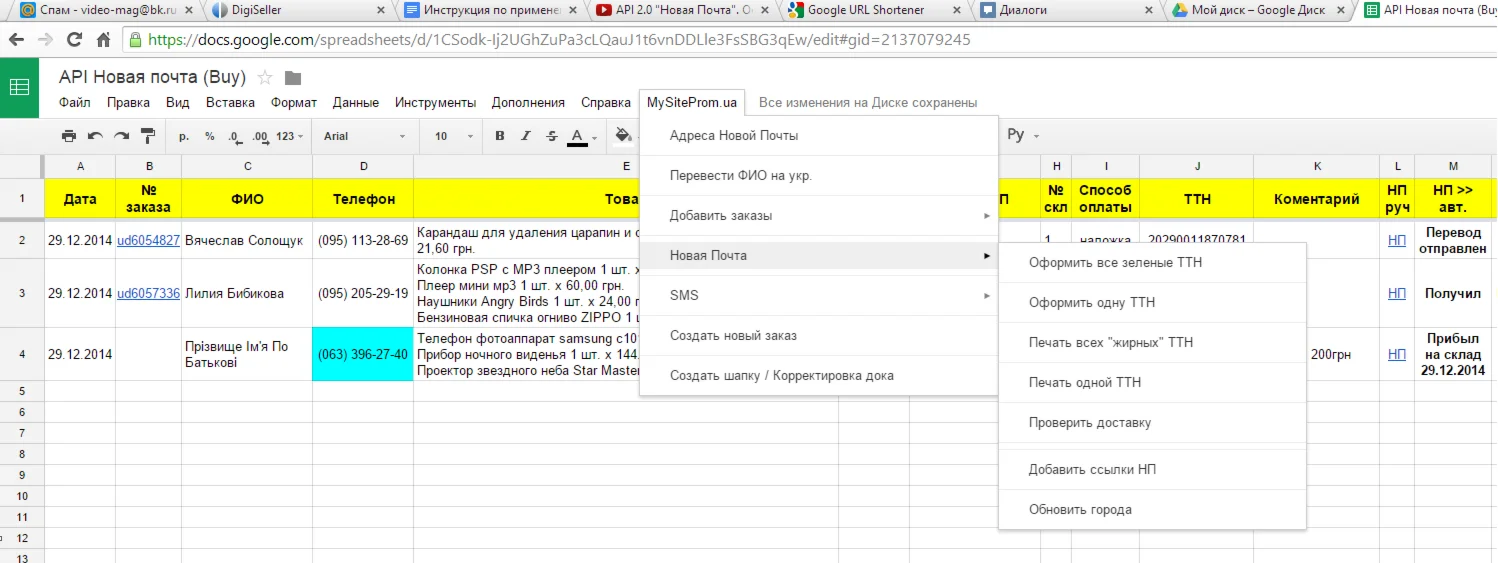Open НП link in Получил row
The height and width of the screenshot is (563, 1498).
(x=1396, y=294)
